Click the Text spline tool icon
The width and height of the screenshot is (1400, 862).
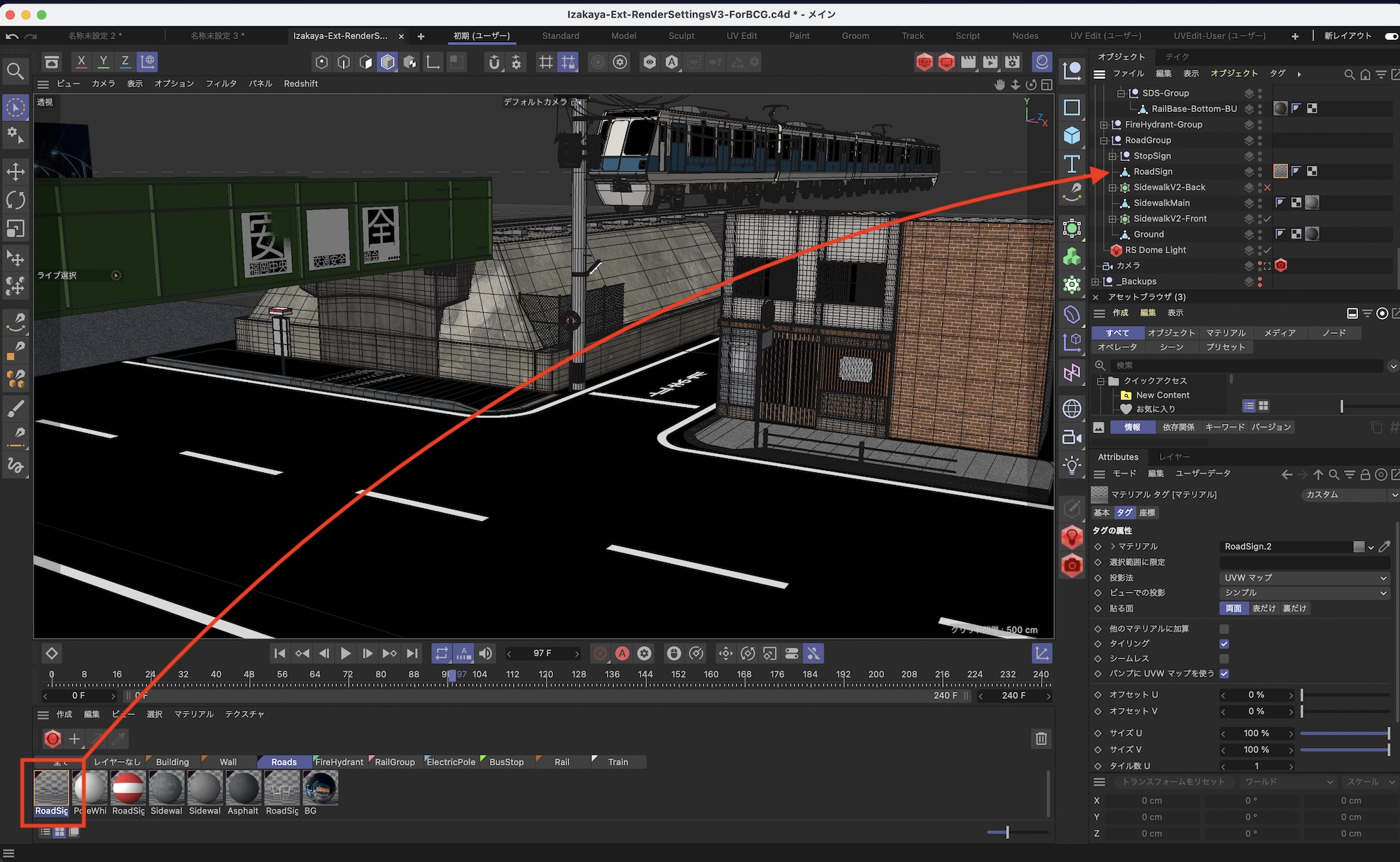pyautogui.click(x=1072, y=164)
